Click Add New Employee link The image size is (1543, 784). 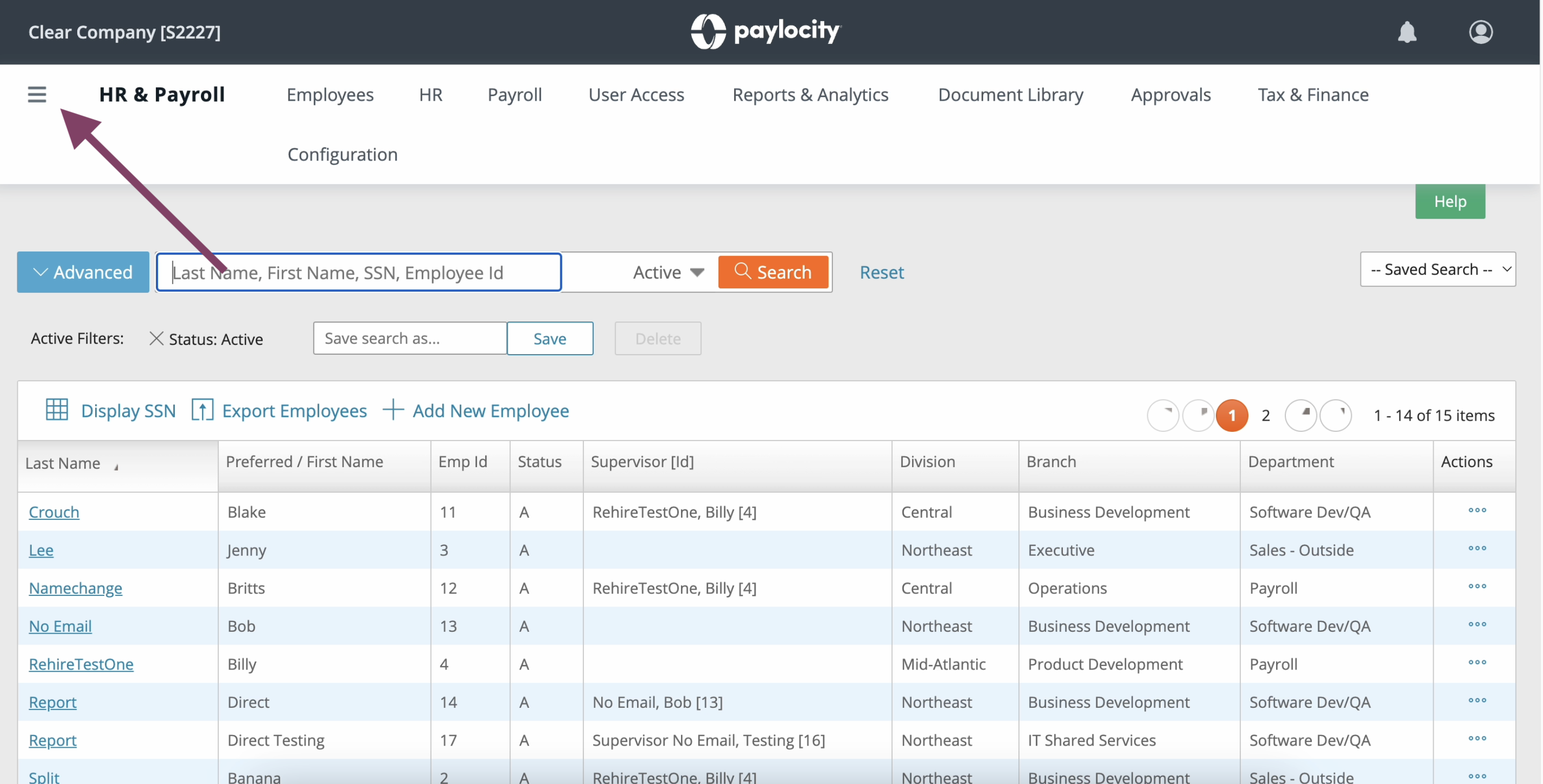coord(491,411)
